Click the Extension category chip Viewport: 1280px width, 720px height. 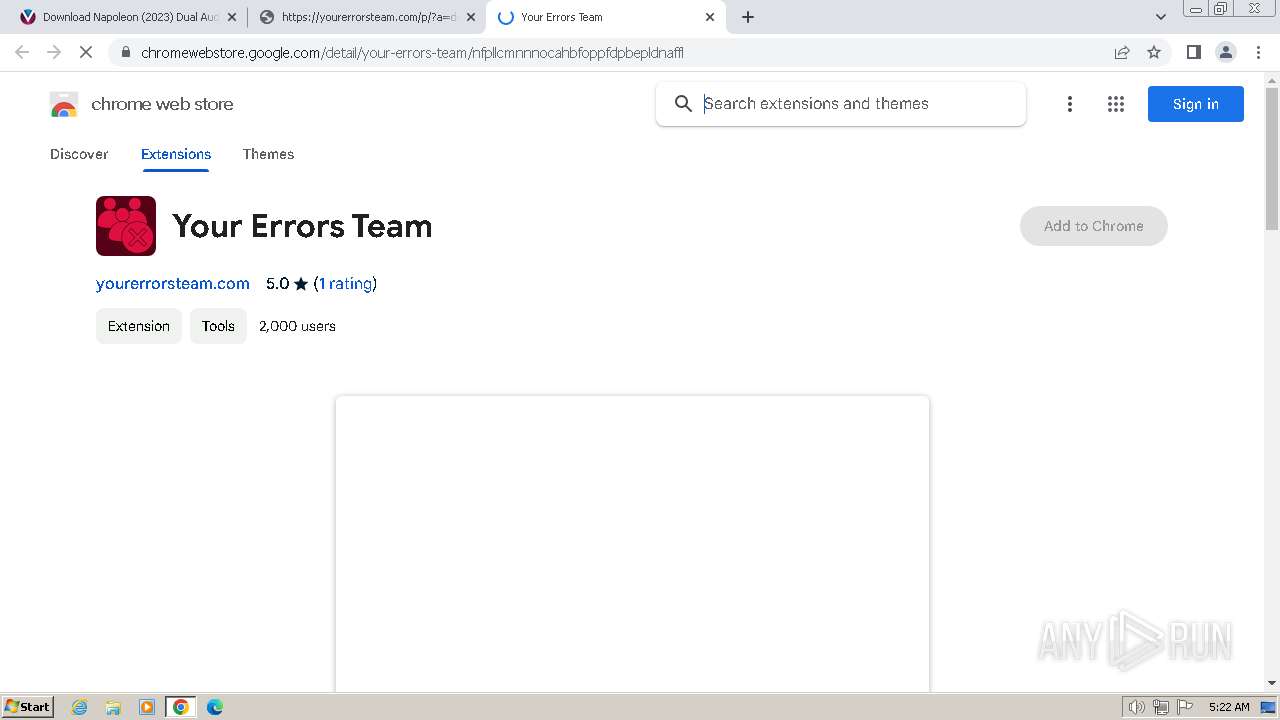click(x=139, y=326)
